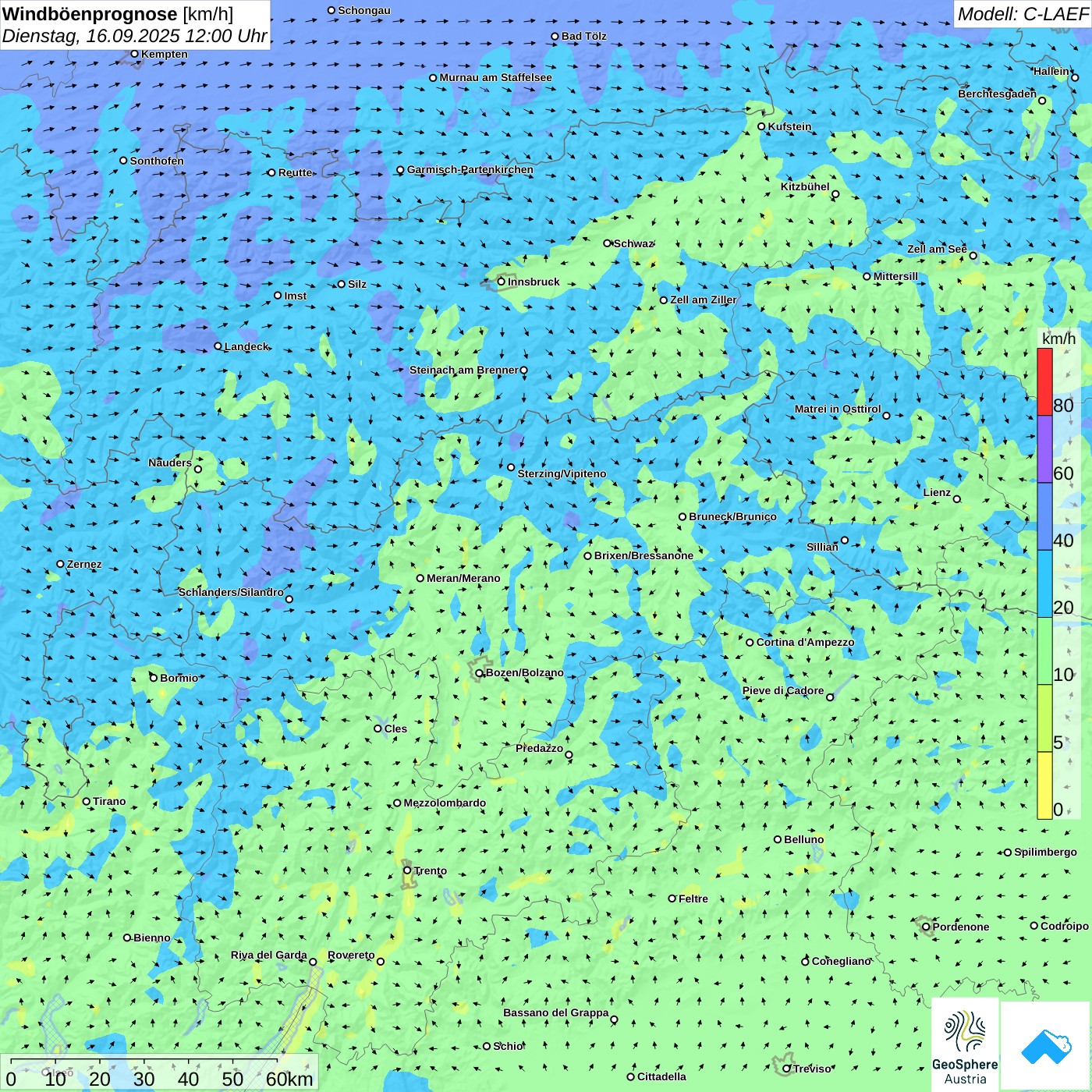The width and height of the screenshot is (1092, 1092).
Task: Select the Riva del Garda label
Action: tap(269, 955)
